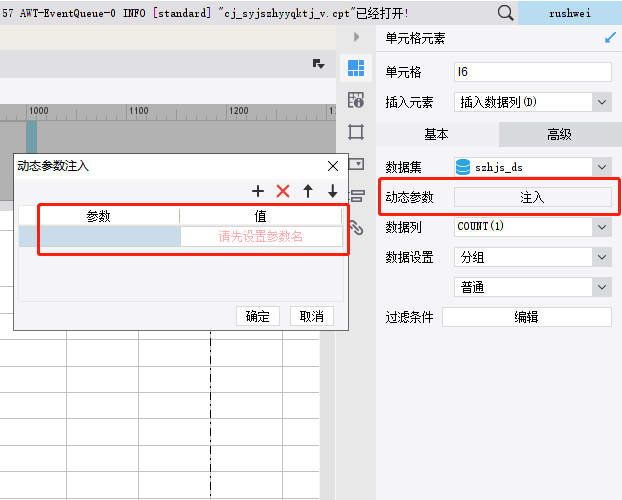This screenshot has height=500, width=622.
Task: Confirm with the 确定 button
Action: pyautogui.click(x=258, y=316)
